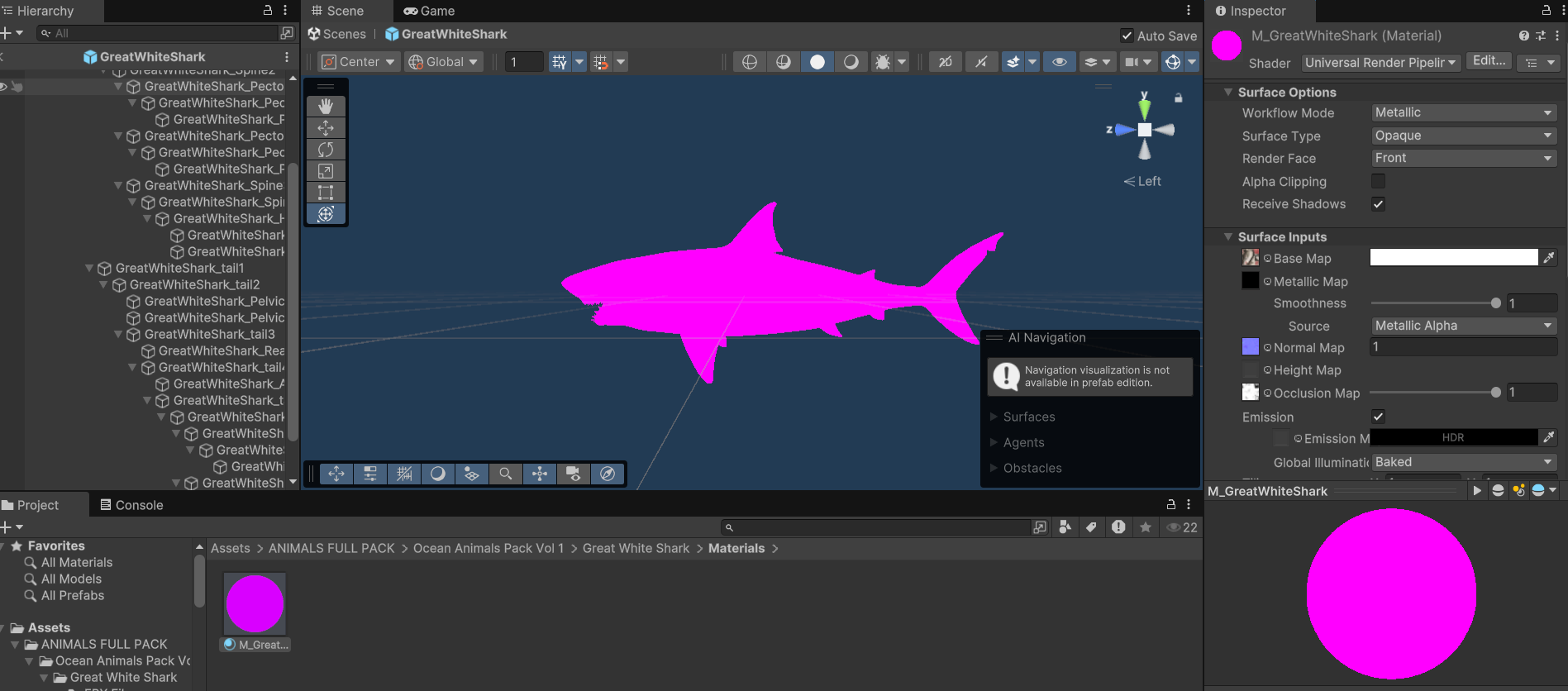Click the Search by Label tag icon
This screenshot has height=691, width=1568.
point(1091,527)
